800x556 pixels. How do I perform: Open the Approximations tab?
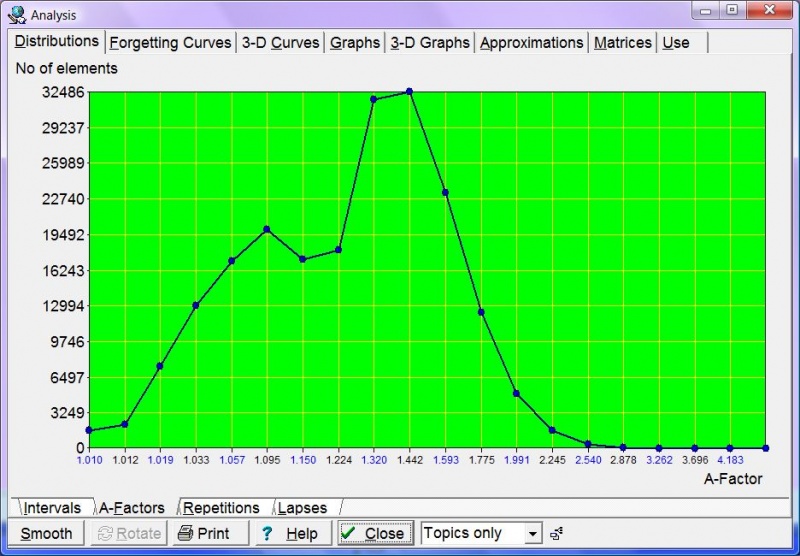[x=531, y=43]
